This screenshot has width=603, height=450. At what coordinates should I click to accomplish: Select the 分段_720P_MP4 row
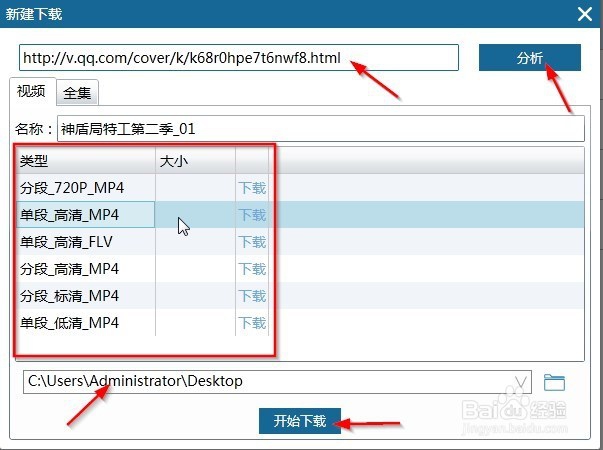300,188
